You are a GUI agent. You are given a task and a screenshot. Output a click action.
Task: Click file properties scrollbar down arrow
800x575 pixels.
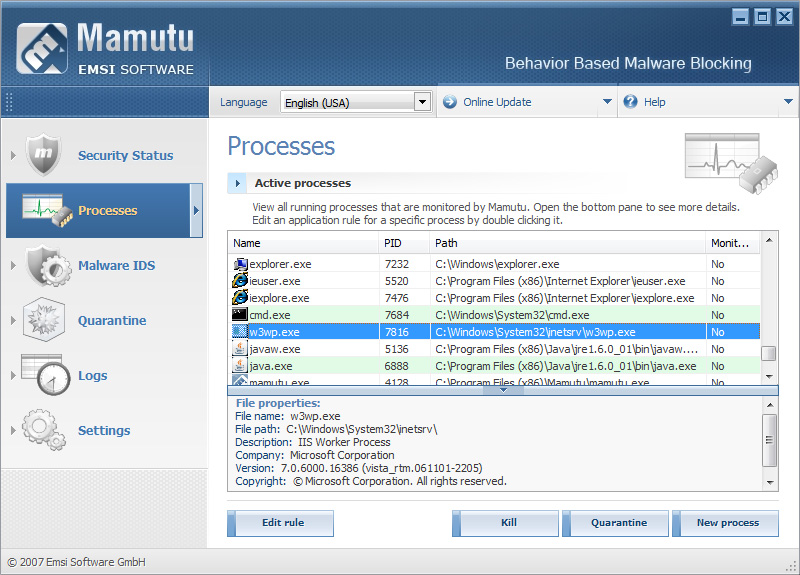770,483
